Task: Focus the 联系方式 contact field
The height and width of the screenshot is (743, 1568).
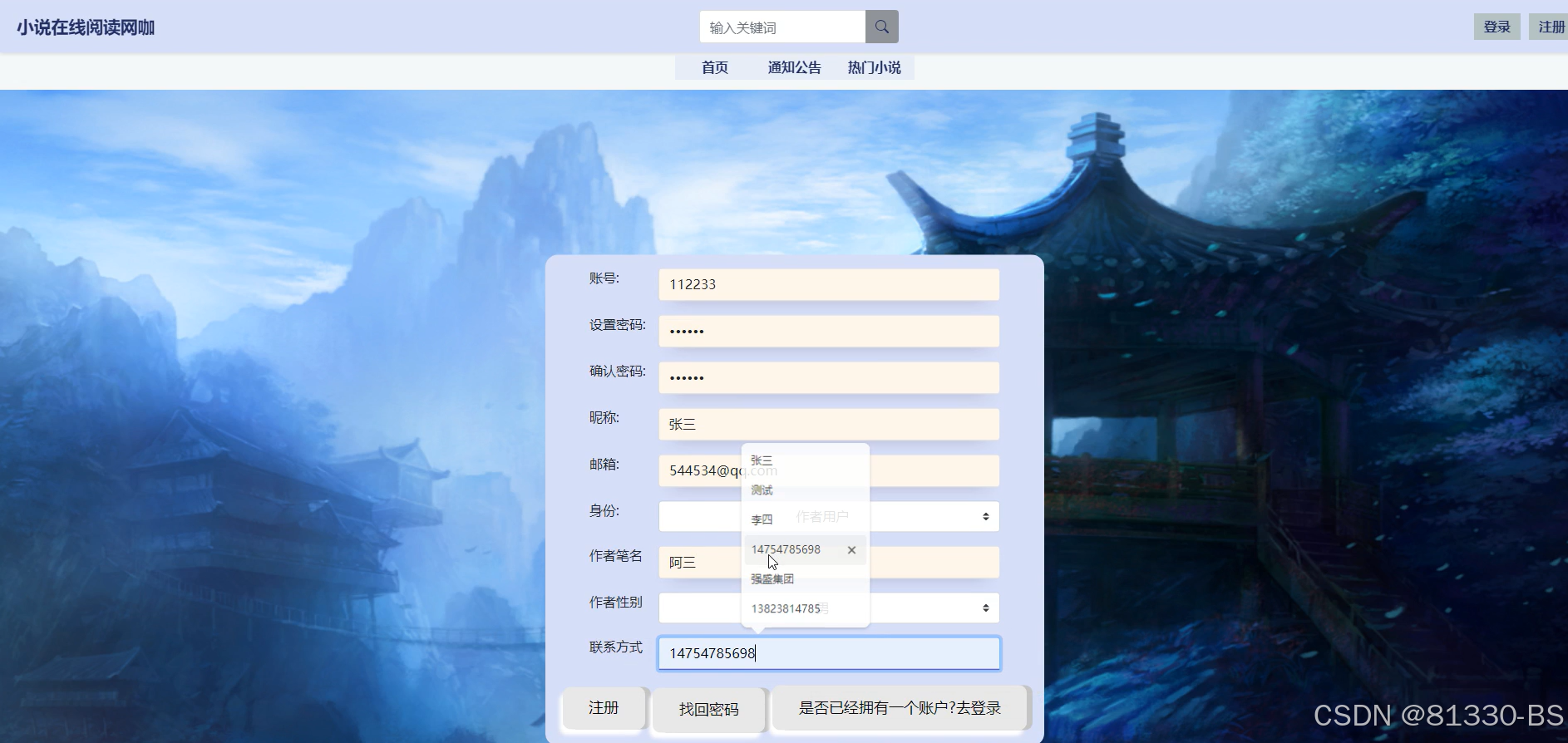Action: [829, 653]
